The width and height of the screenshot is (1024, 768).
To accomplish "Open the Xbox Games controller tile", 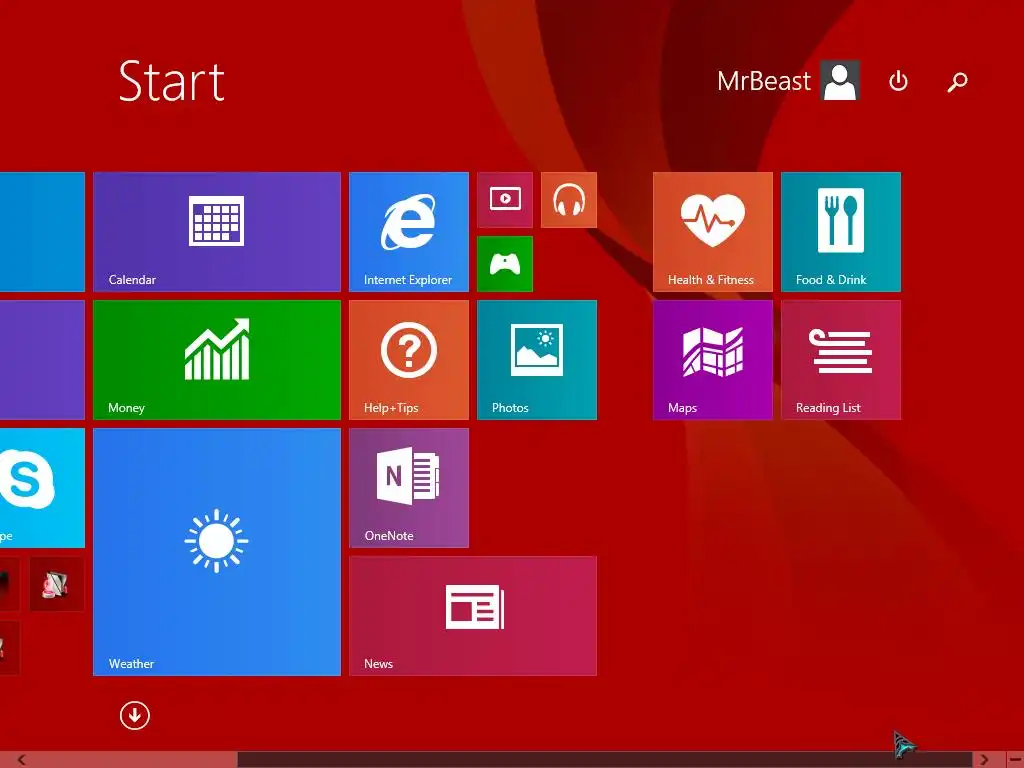I will (505, 264).
